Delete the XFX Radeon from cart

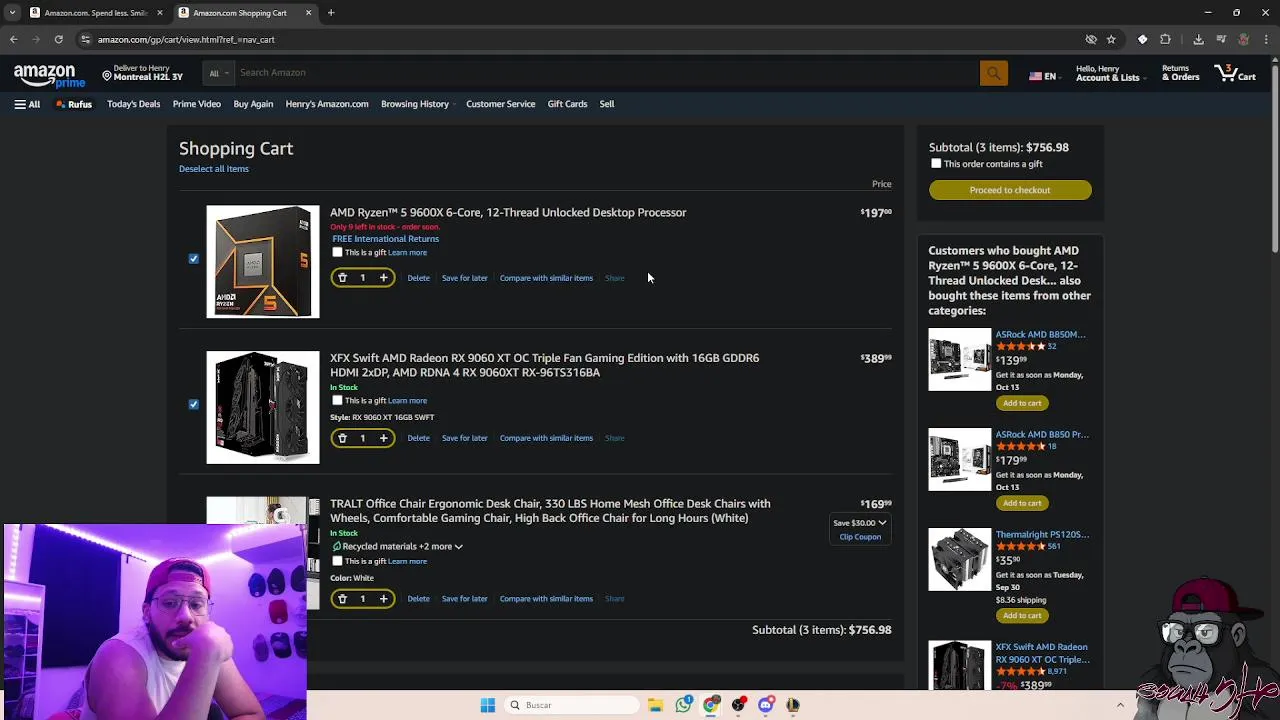418,438
